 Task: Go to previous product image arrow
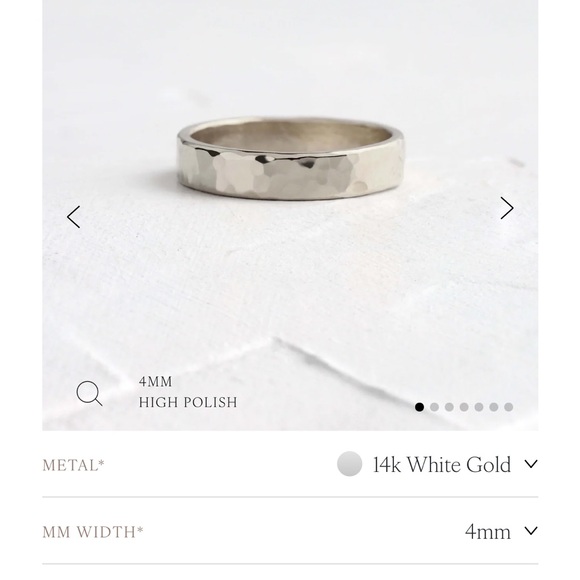[73, 217]
